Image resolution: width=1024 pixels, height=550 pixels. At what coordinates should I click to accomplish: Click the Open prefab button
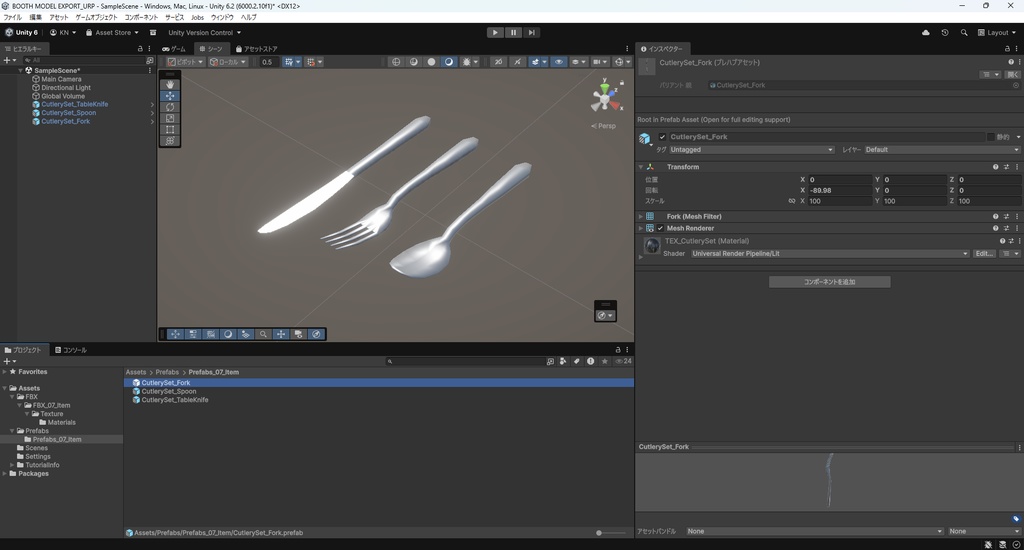(x=1013, y=74)
